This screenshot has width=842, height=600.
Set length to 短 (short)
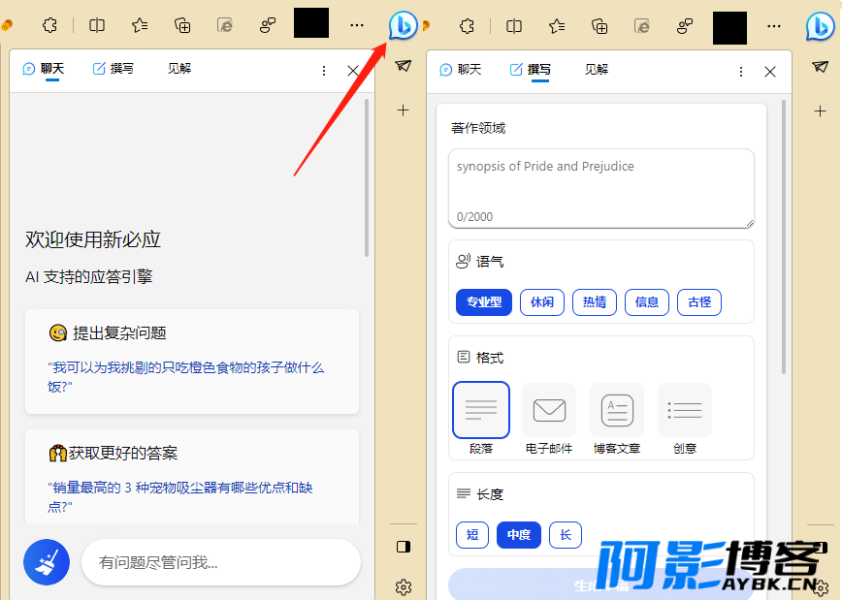[x=472, y=535]
